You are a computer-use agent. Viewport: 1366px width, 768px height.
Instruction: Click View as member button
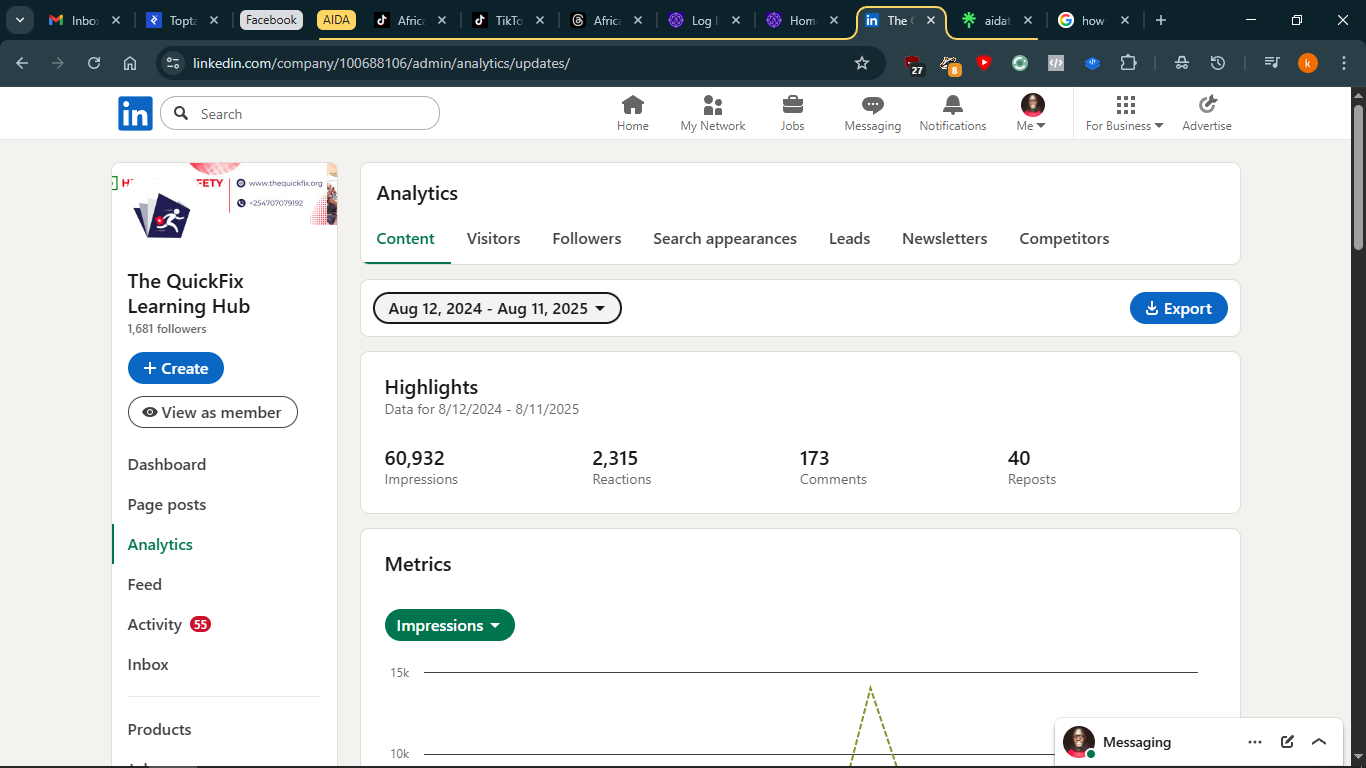point(212,412)
